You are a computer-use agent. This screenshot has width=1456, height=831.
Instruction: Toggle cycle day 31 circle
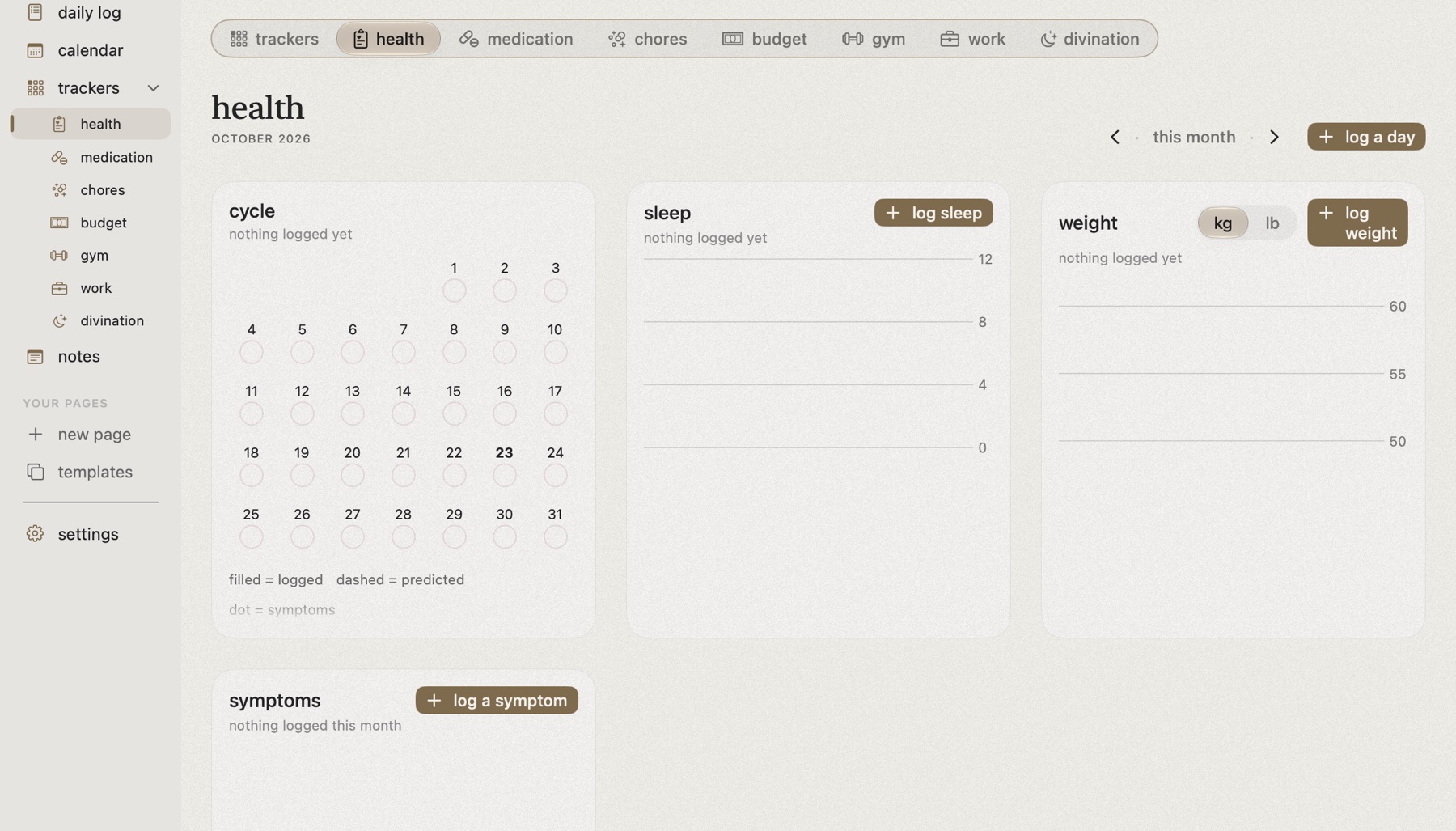pos(555,537)
